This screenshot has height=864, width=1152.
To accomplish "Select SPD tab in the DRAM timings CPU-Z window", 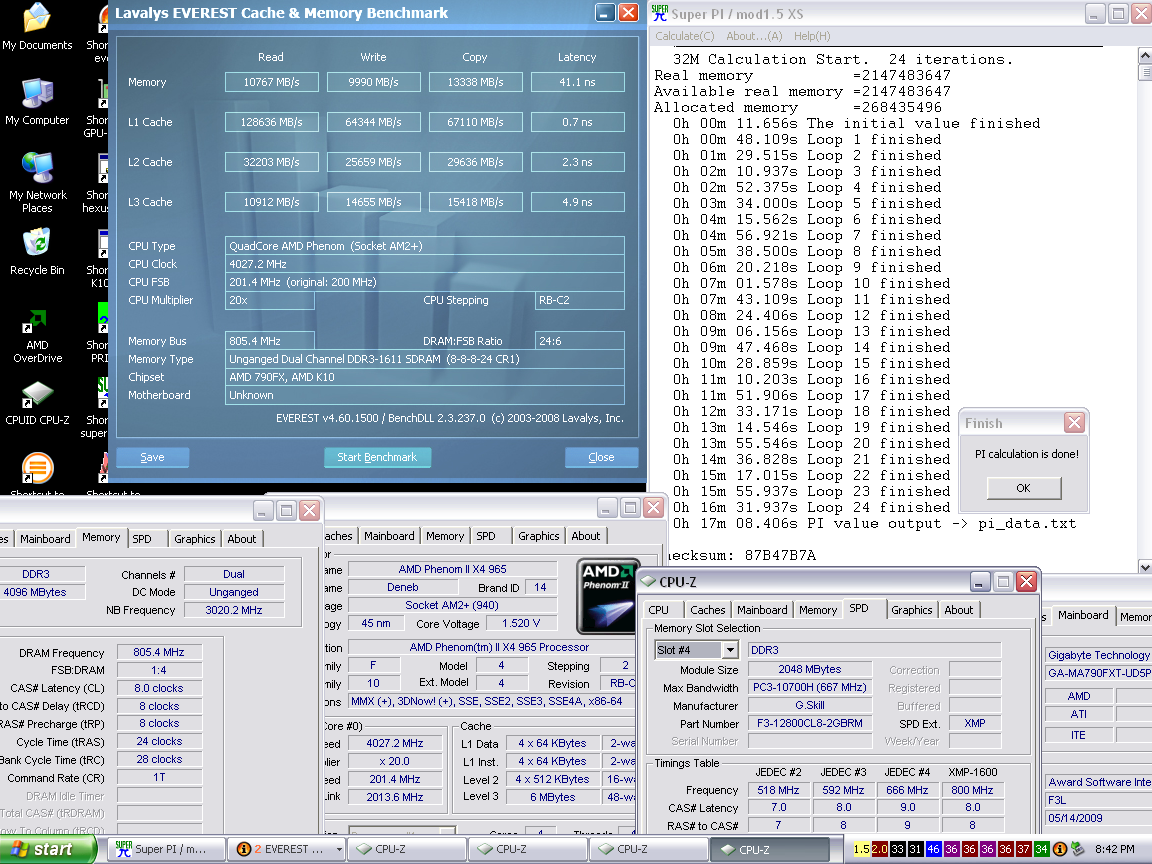I will click(x=142, y=539).
